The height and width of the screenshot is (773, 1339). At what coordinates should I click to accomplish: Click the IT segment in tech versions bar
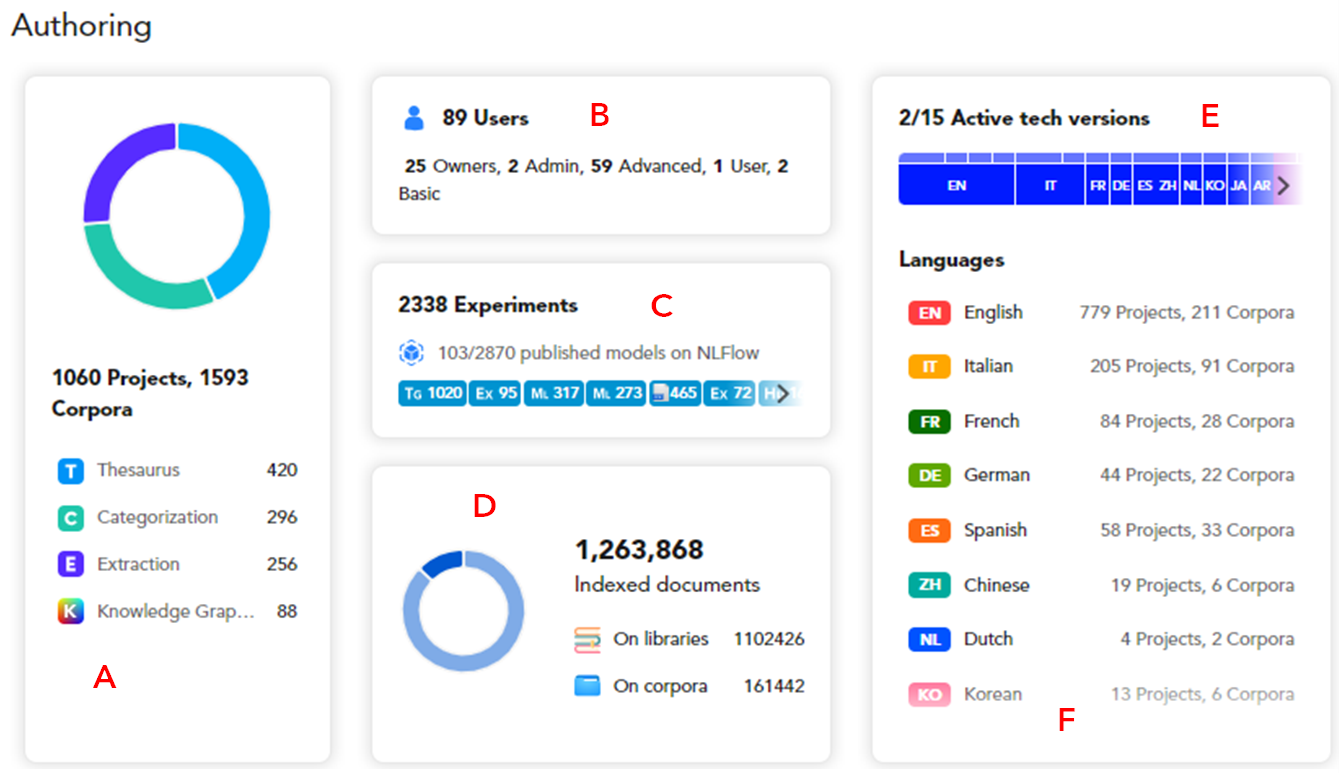click(x=1050, y=186)
